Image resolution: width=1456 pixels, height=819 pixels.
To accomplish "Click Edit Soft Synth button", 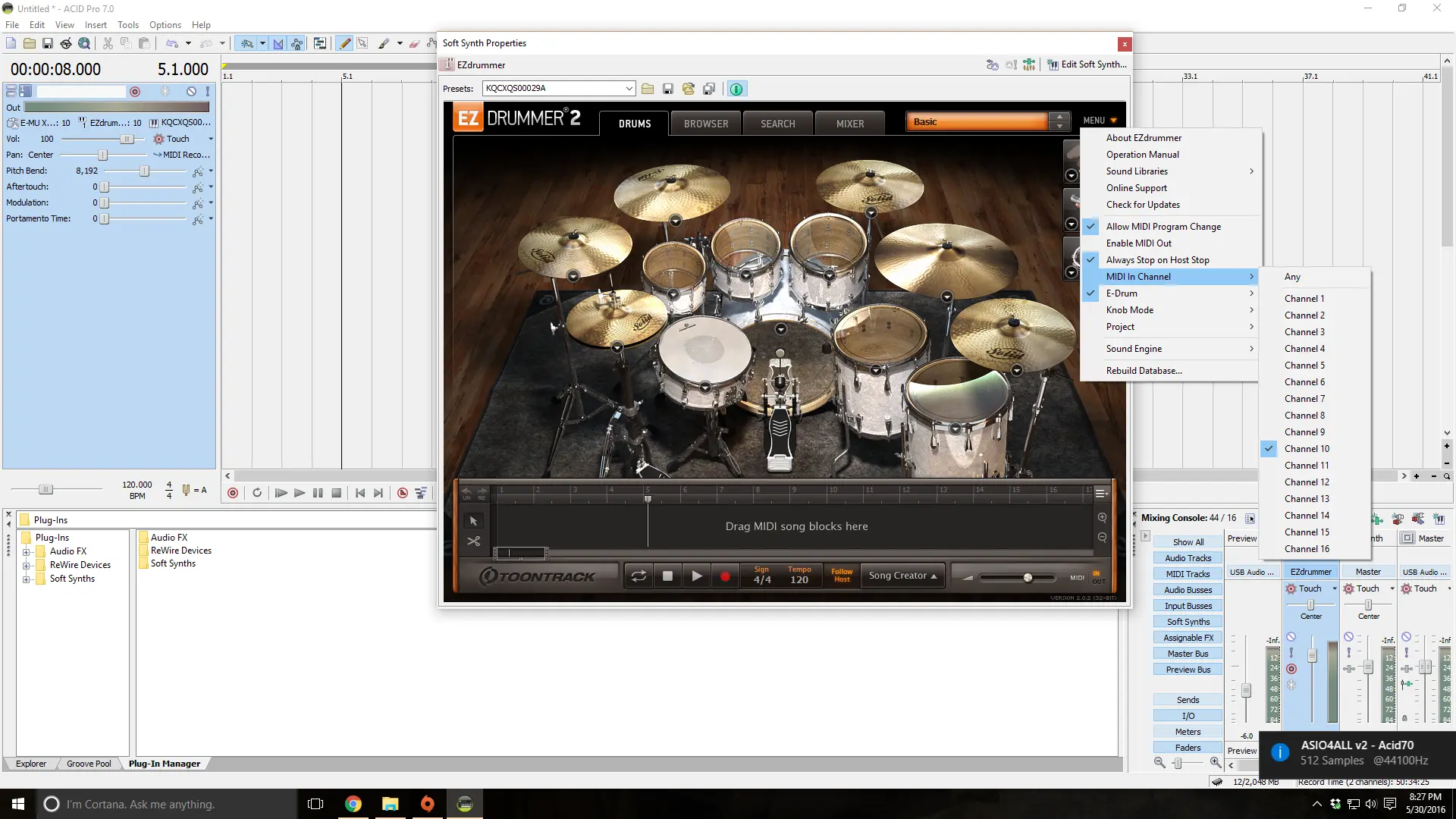I will click(1087, 64).
